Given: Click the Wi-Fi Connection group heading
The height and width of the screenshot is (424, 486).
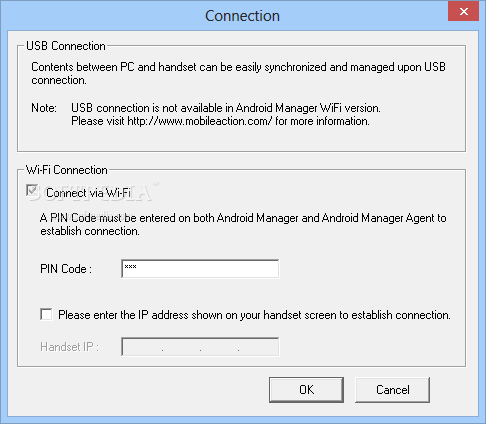Looking at the screenshot, I should [x=67, y=170].
